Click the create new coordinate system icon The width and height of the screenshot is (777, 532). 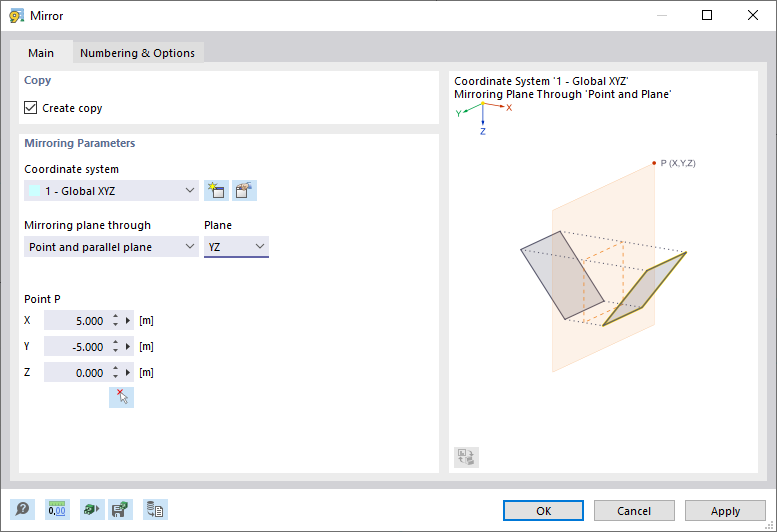pyautogui.click(x=217, y=191)
